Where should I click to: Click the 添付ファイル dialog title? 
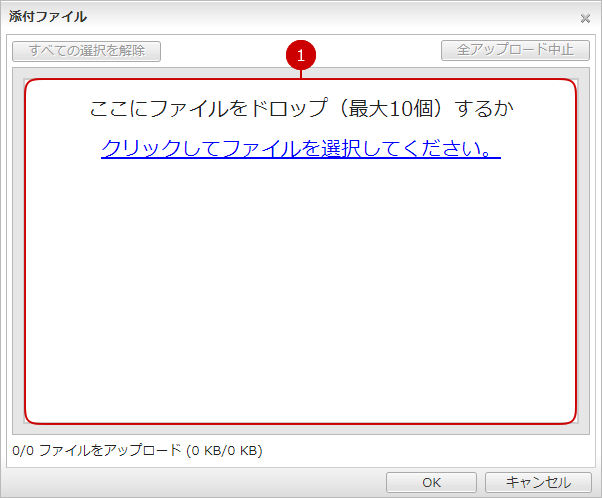pyautogui.click(x=48, y=17)
